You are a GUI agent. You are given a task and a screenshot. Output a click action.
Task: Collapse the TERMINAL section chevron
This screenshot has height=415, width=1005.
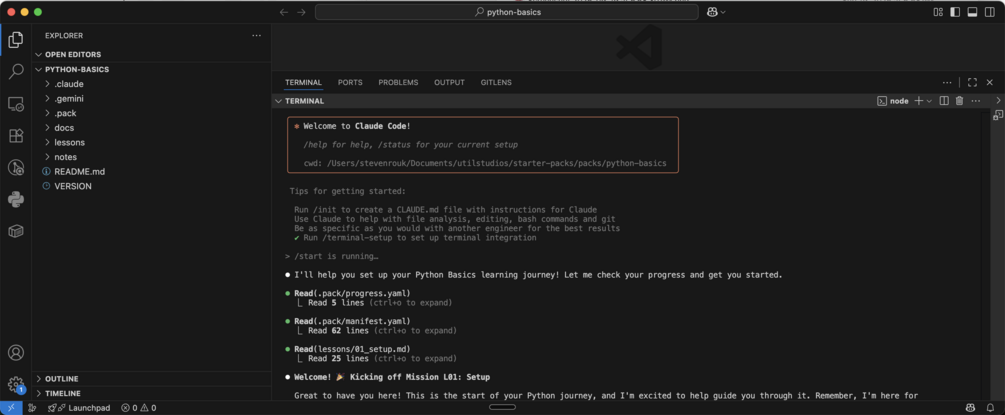point(278,101)
